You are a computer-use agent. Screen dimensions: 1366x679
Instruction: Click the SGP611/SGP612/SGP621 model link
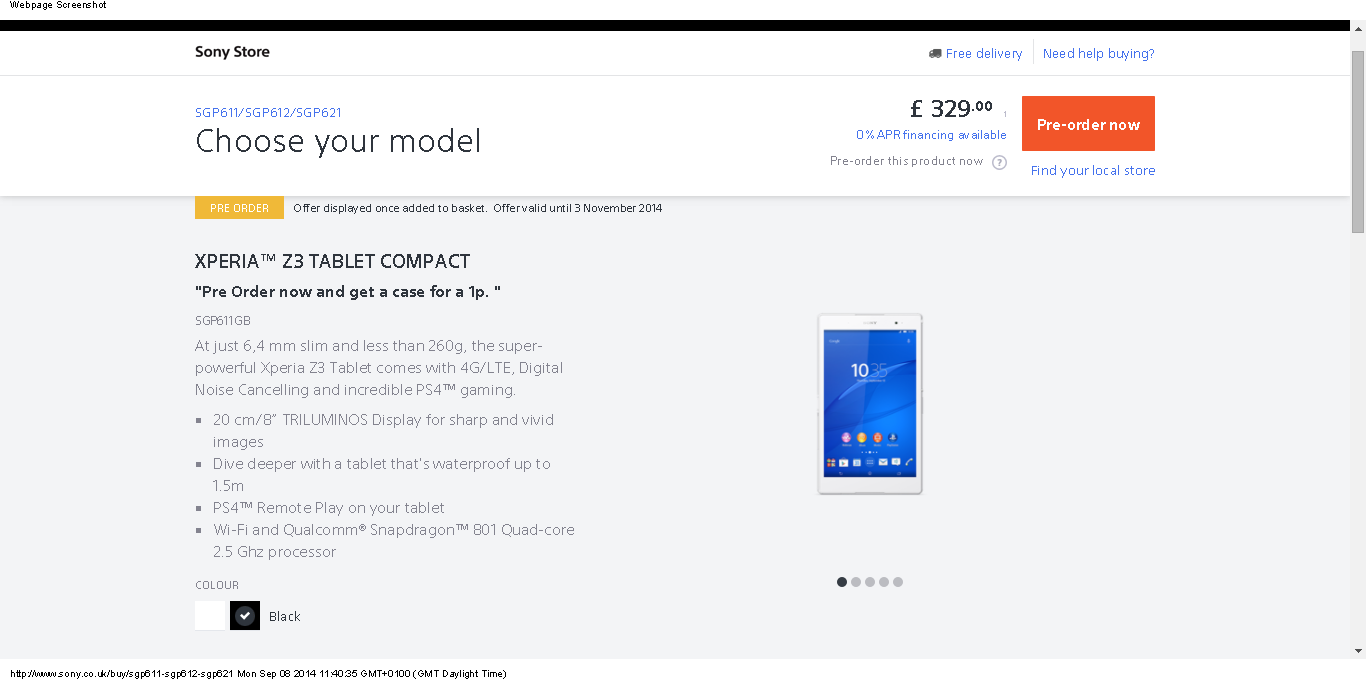click(x=268, y=113)
